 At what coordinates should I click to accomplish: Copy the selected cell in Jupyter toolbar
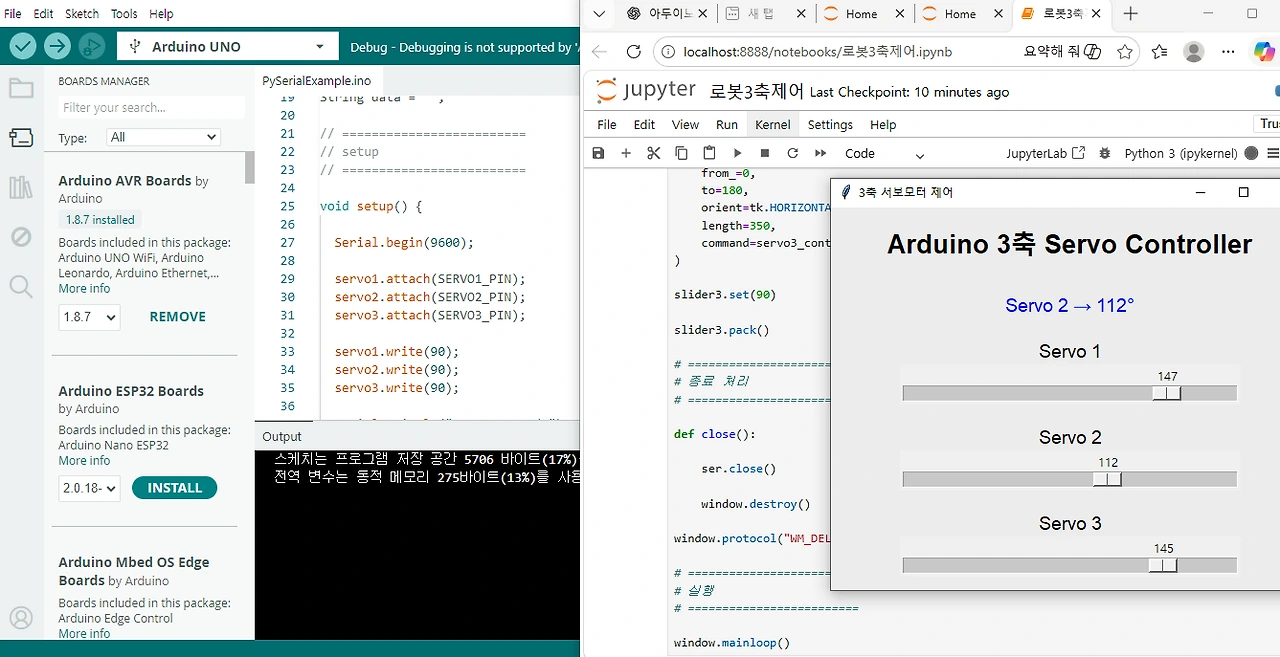tap(681, 153)
